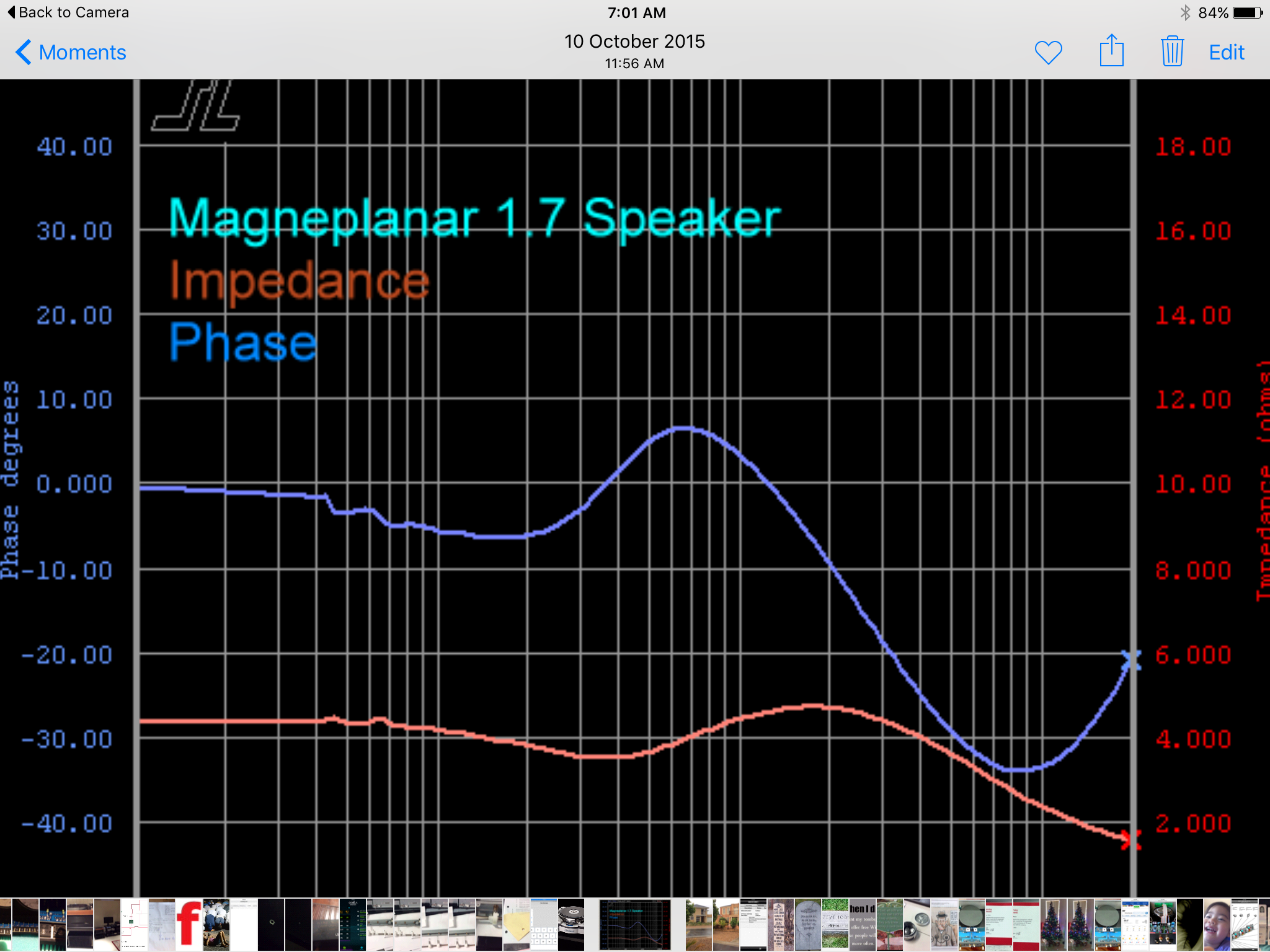Open the cartoon man in hat thumbnail
1270x952 pixels.
point(944,925)
